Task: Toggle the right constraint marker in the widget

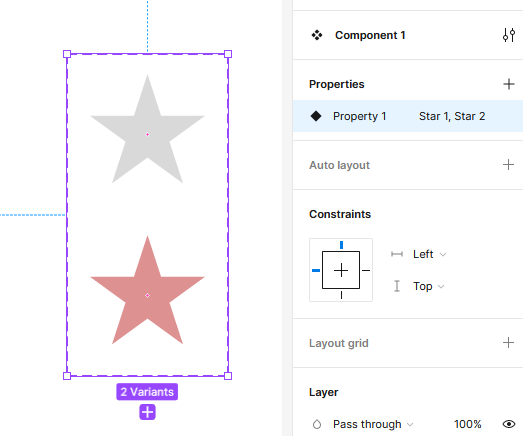Action: point(366,270)
